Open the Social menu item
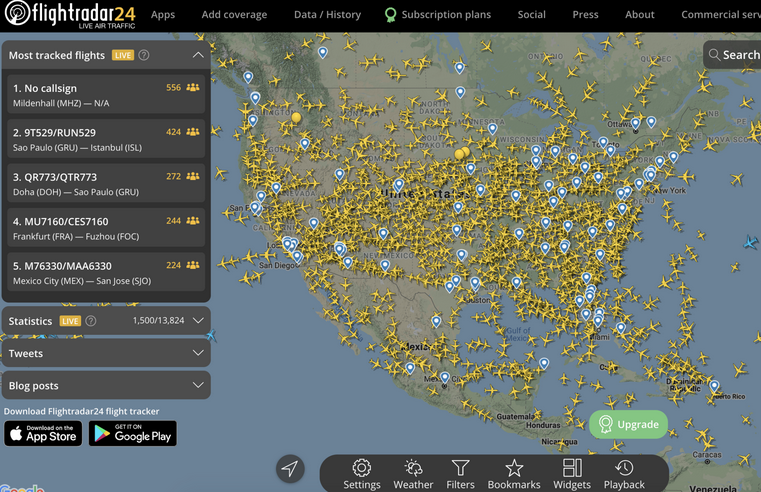This screenshot has width=761, height=492. (x=531, y=15)
